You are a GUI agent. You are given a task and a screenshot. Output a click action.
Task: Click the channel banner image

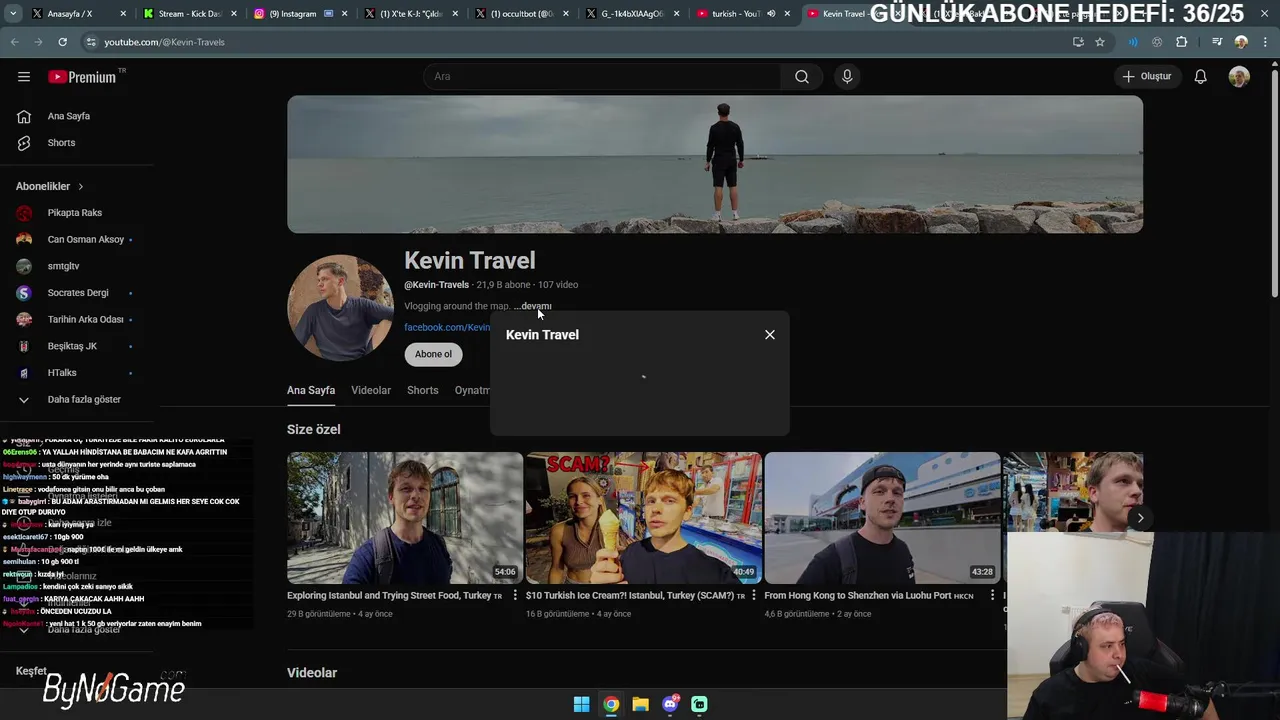[715, 164]
